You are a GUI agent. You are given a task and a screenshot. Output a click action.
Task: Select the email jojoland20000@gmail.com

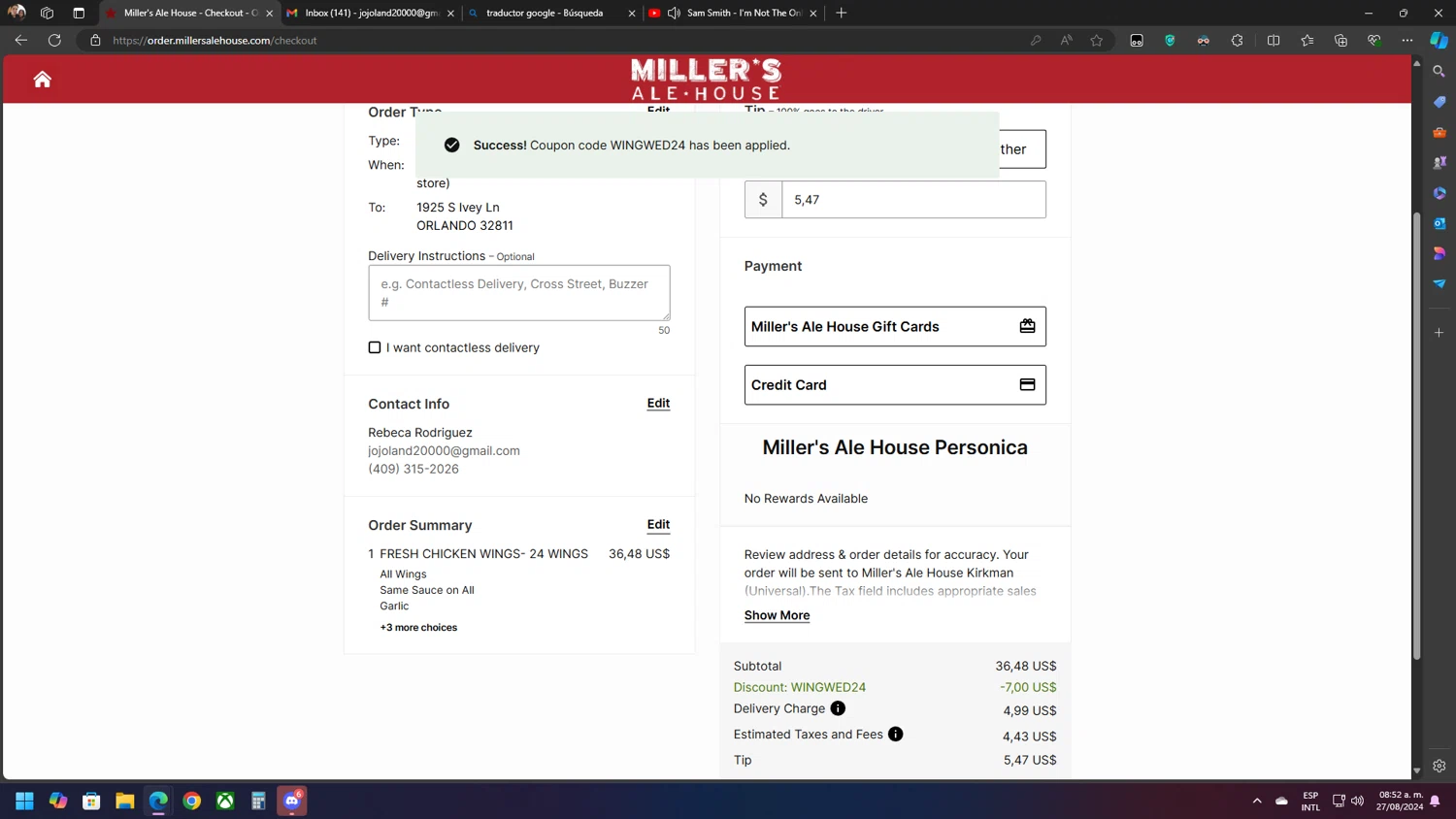coord(444,450)
